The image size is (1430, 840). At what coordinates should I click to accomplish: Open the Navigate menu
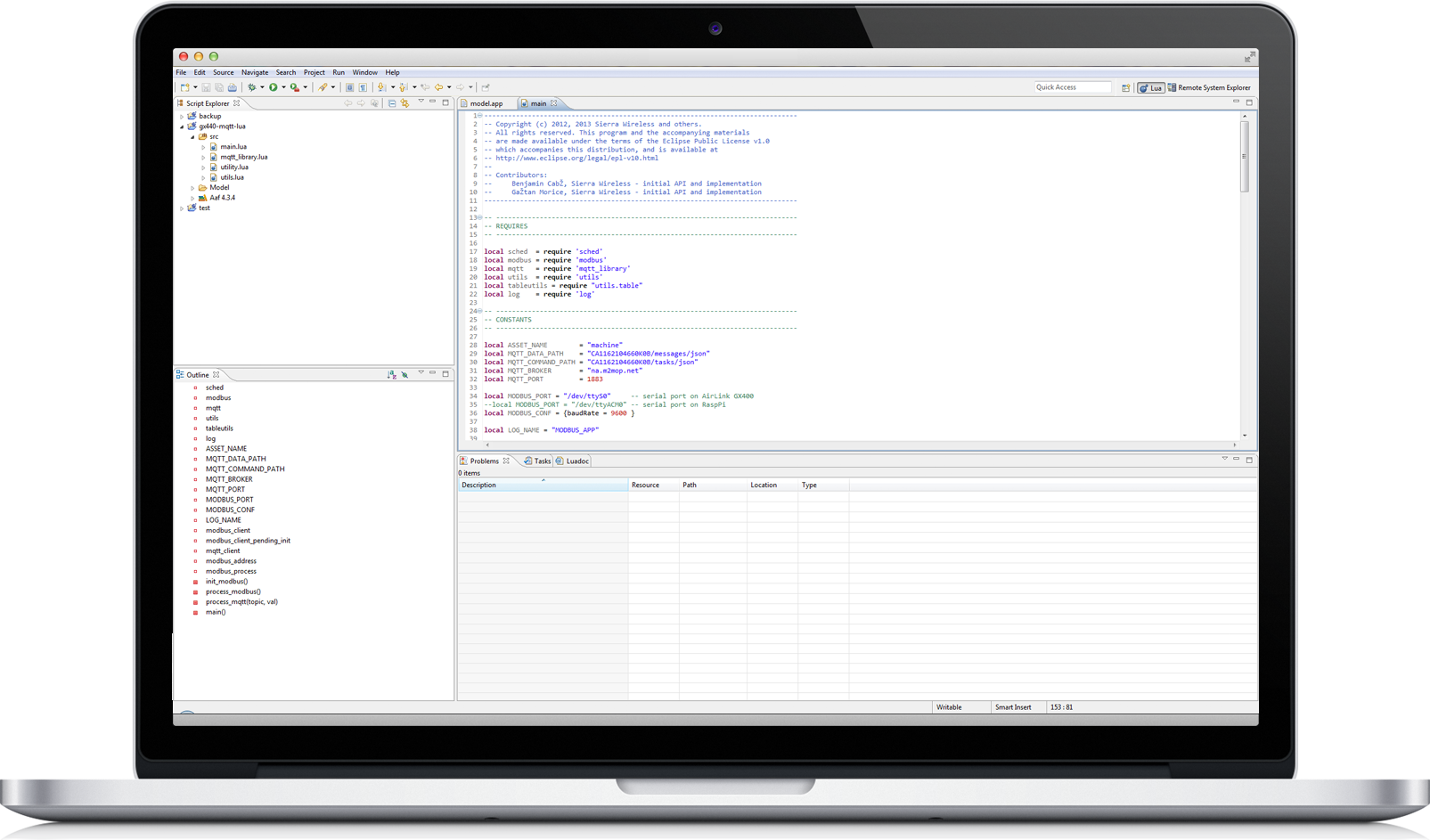coord(254,72)
